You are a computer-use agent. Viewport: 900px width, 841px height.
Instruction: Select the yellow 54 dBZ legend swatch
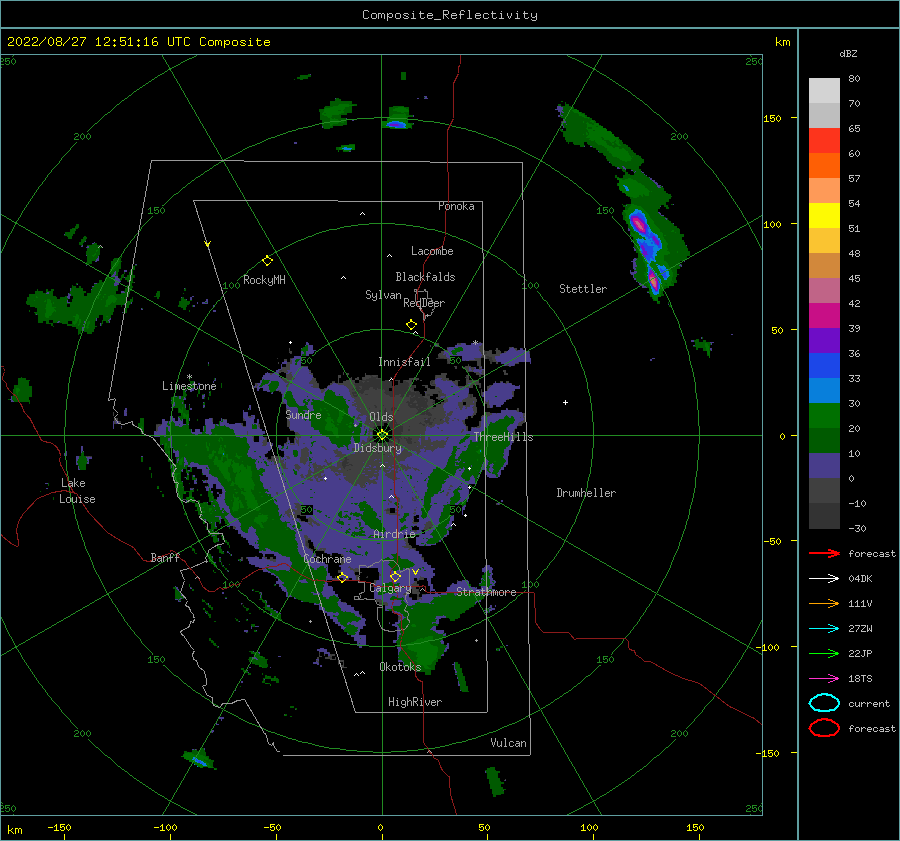click(824, 215)
